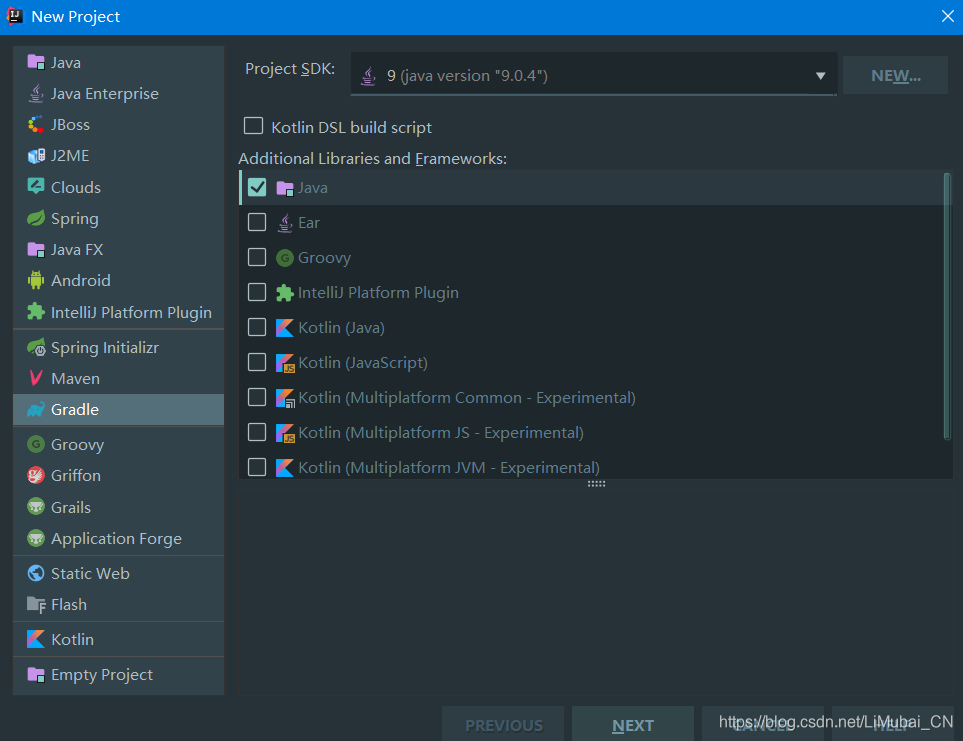Check the Kotlin (Java) checkbox

[257, 327]
